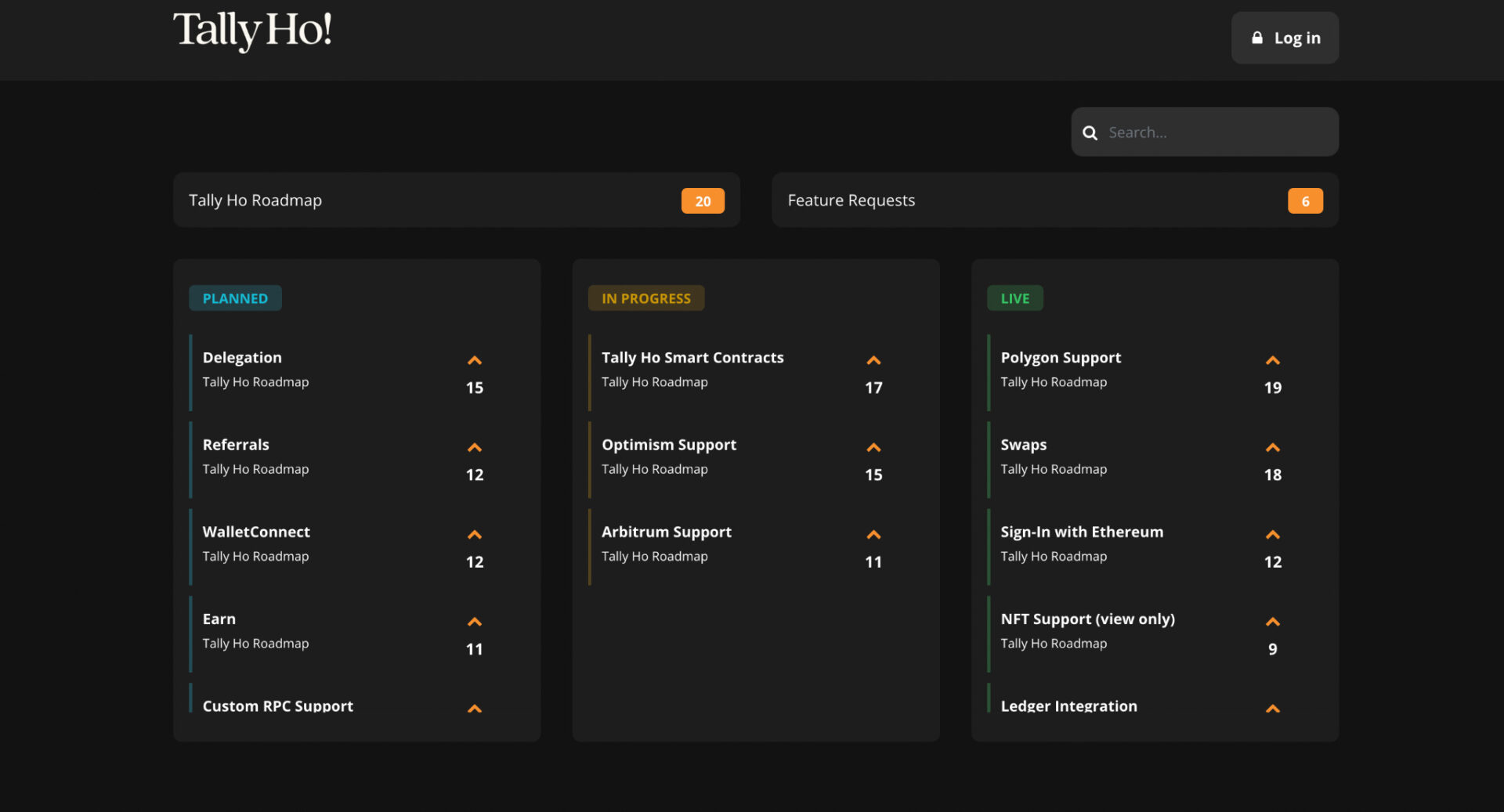
Task: Open the Sign-In with Ethereum post
Action: pyautogui.click(x=1082, y=532)
